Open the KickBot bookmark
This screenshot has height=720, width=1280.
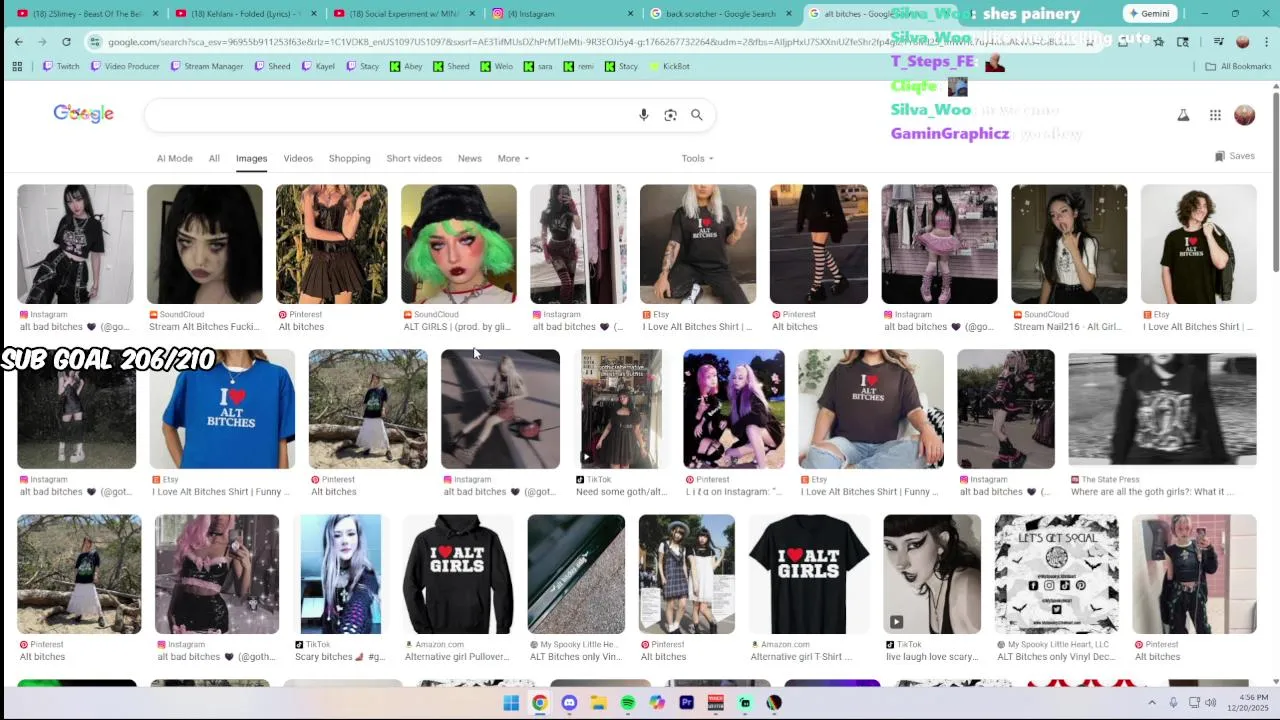669,66
